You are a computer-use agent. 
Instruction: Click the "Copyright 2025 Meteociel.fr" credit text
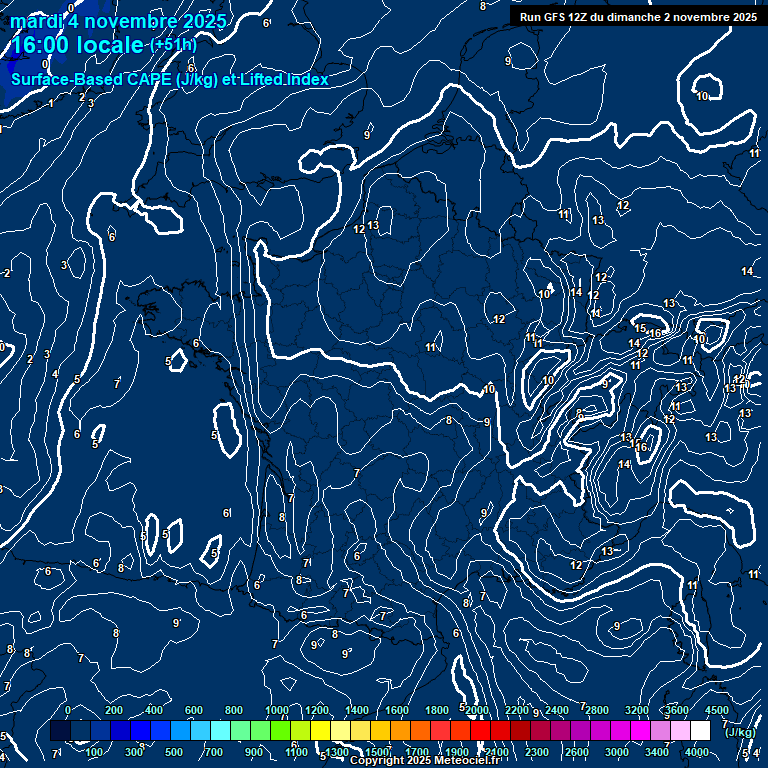tap(425, 761)
